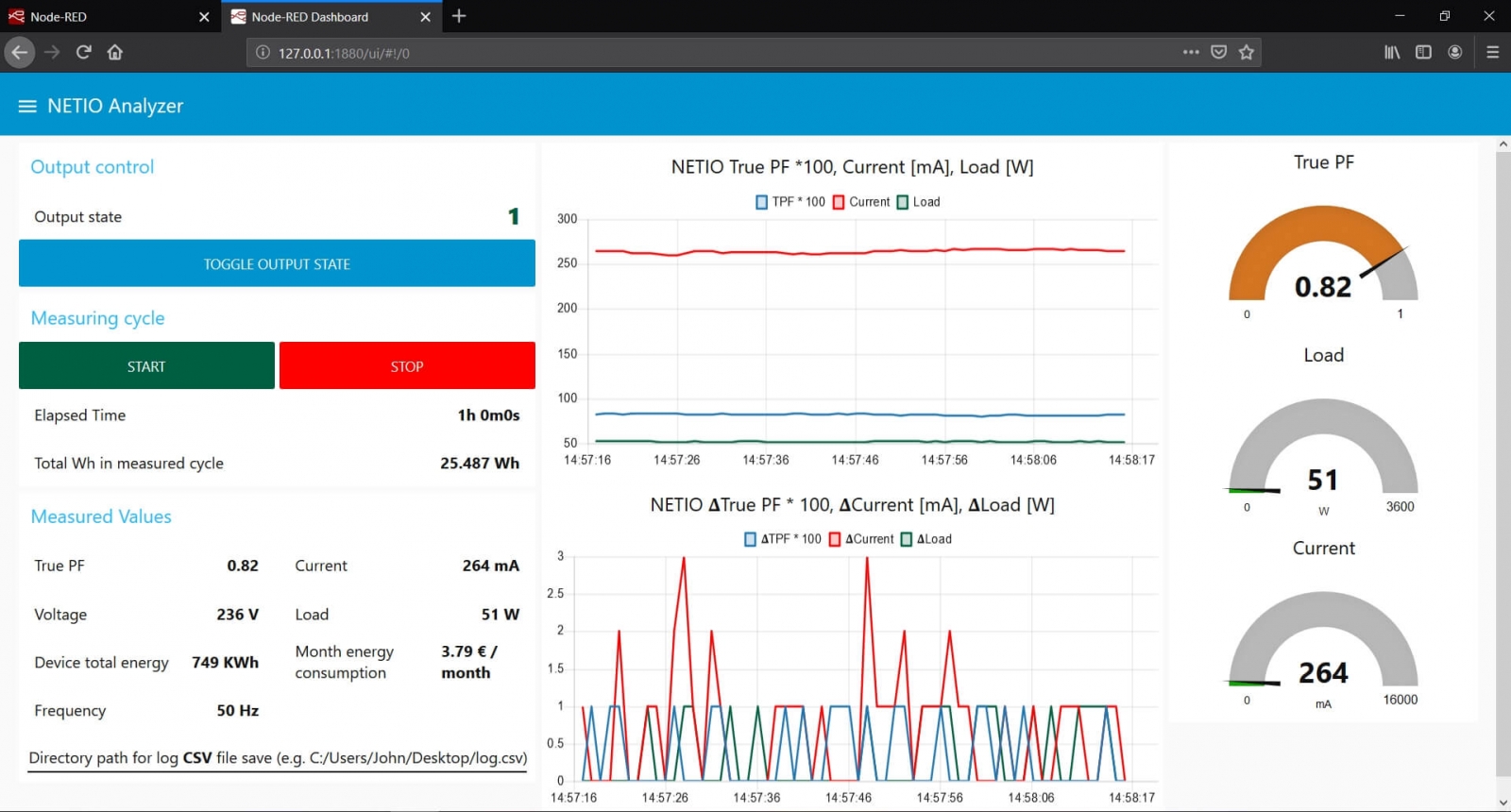This screenshot has width=1511, height=812.
Task: Click the scrollbar up arrow
Action: pos(1503,144)
